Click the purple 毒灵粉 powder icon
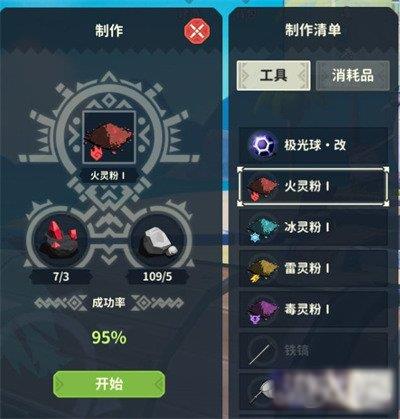The height and width of the screenshot is (419, 400). coord(263,311)
